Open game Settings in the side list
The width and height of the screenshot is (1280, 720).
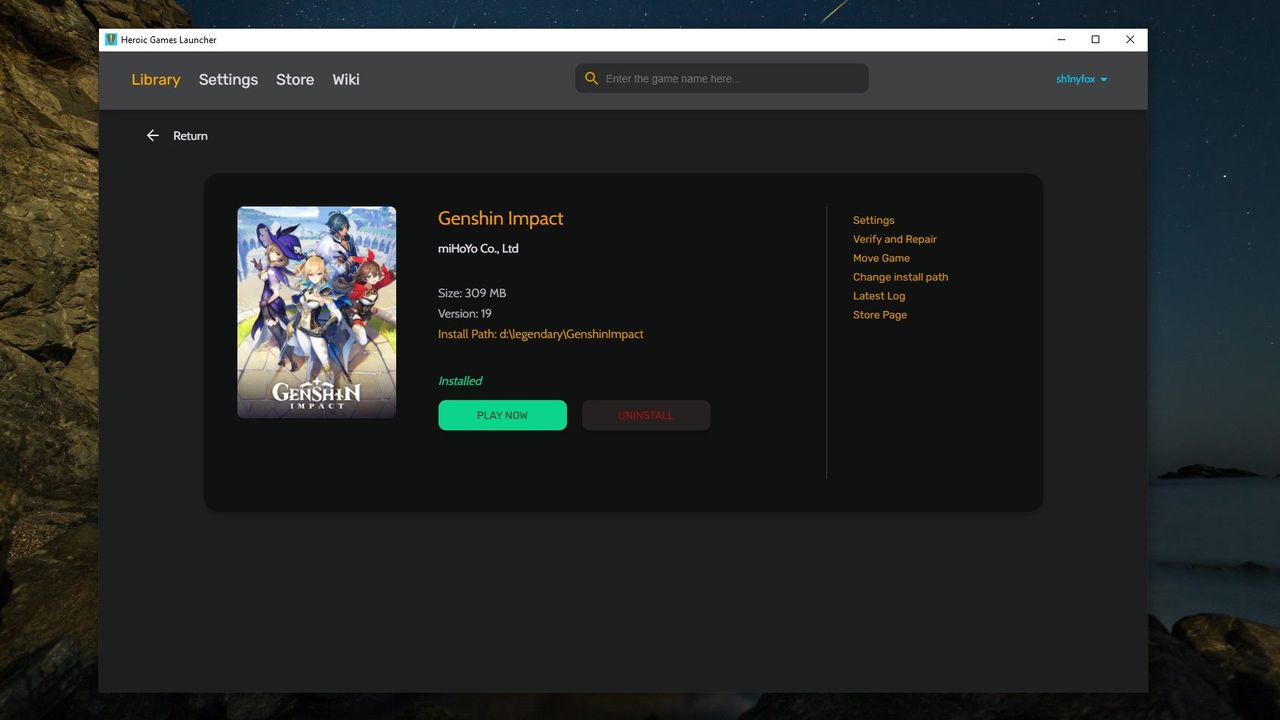tap(874, 220)
